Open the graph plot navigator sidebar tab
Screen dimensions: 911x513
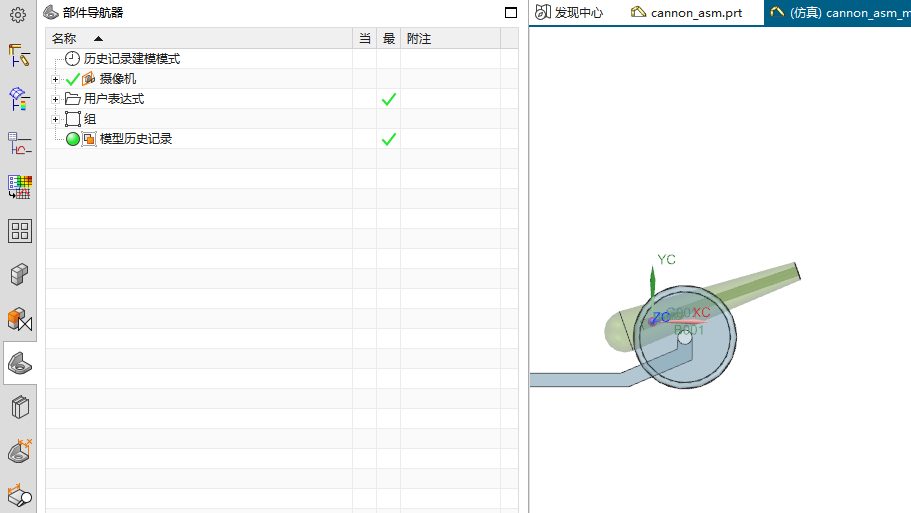point(19,143)
